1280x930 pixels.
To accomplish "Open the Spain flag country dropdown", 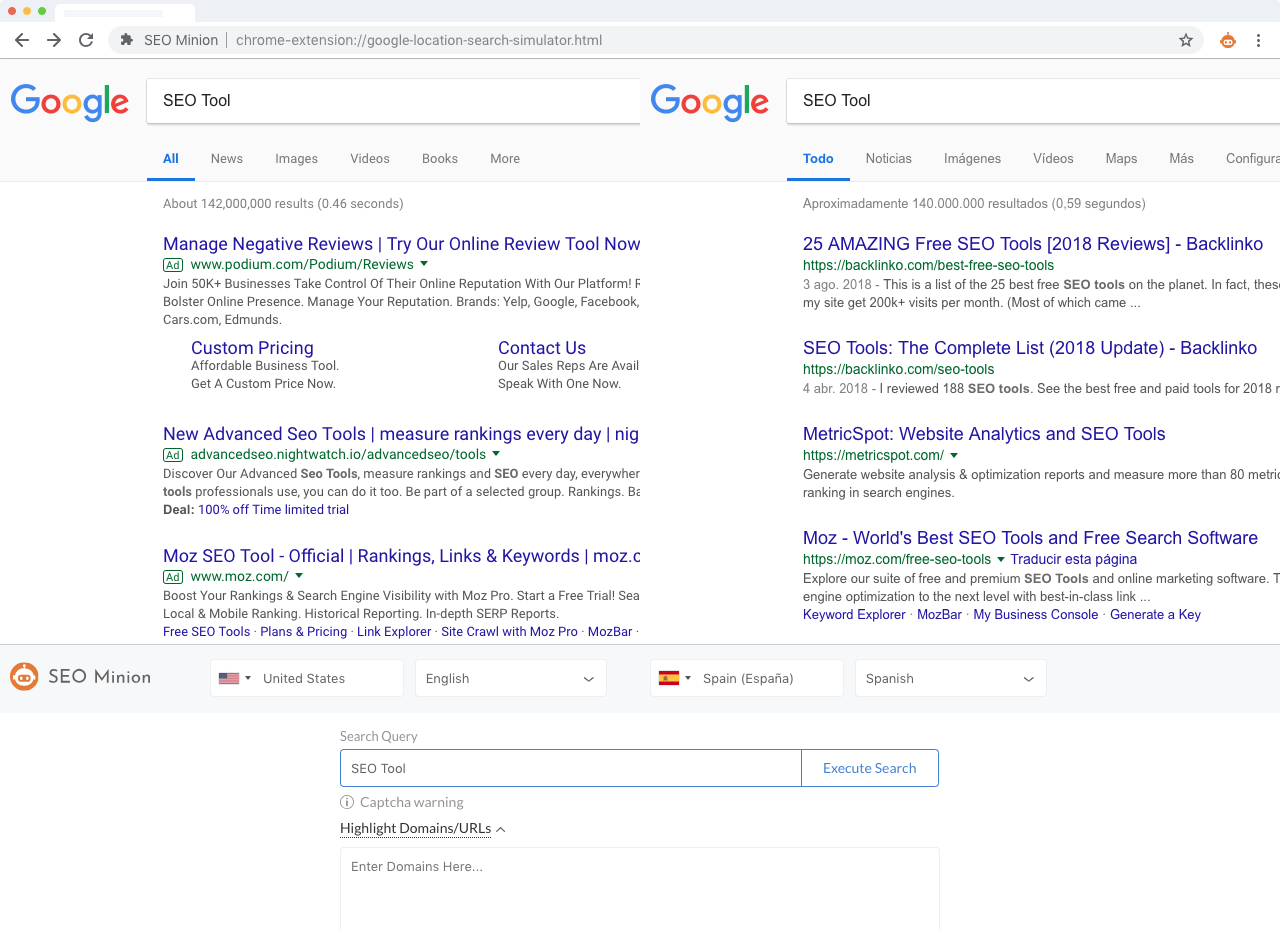I will (x=675, y=678).
